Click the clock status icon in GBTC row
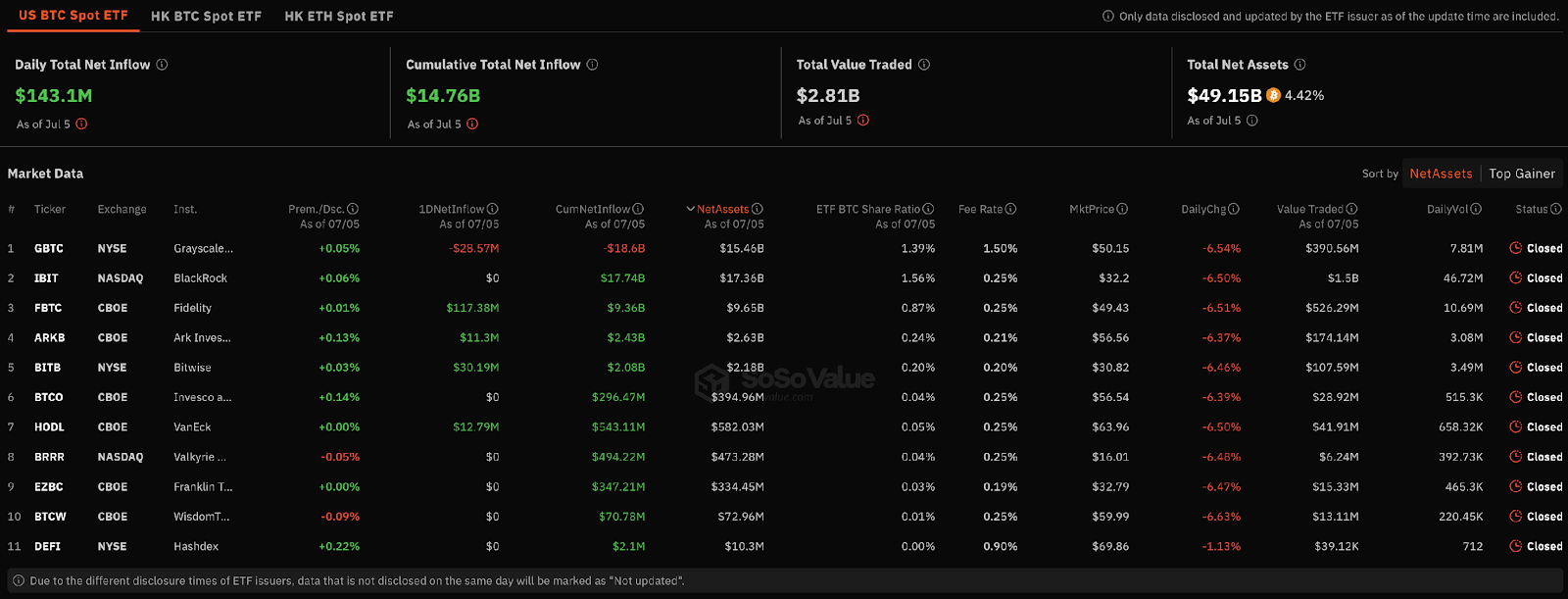The image size is (1568, 599). click(x=1516, y=248)
